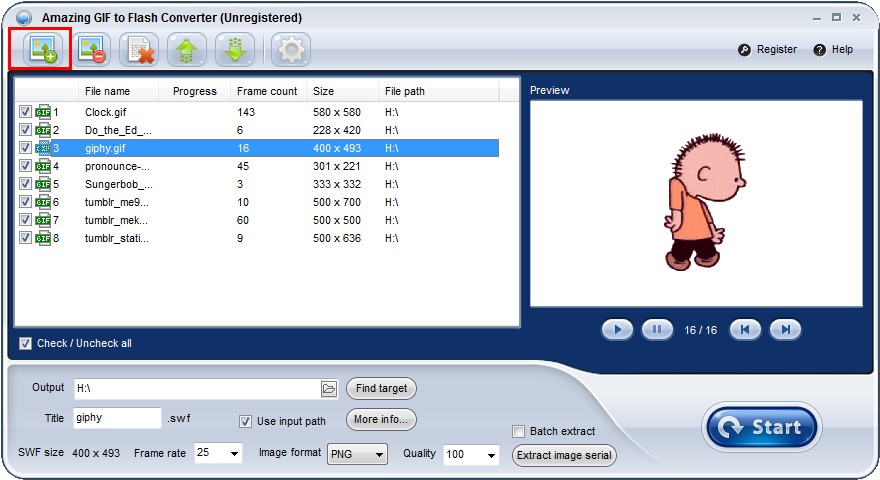
Task: Click the Add GIF file toolbar icon
Action: [43, 49]
